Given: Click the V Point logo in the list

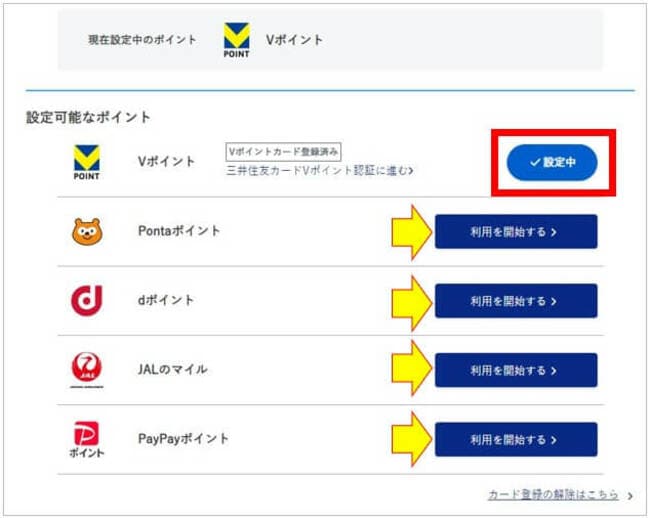Looking at the screenshot, I should pyautogui.click(x=87, y=162).
